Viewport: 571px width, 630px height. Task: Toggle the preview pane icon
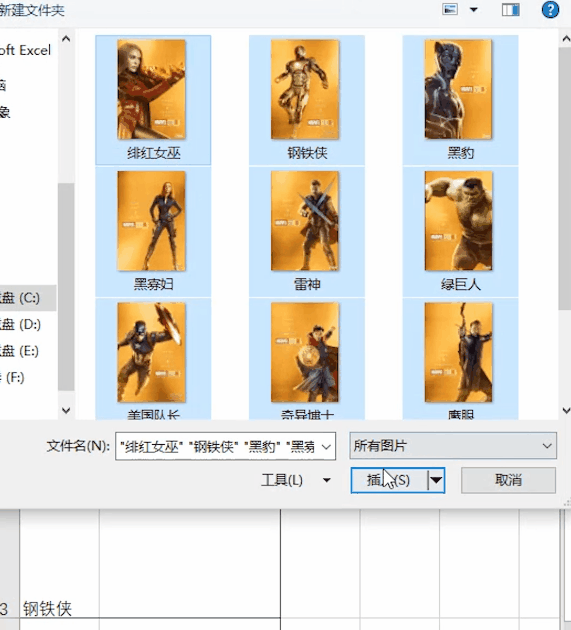pyautogui.click(x=510, y=10)
